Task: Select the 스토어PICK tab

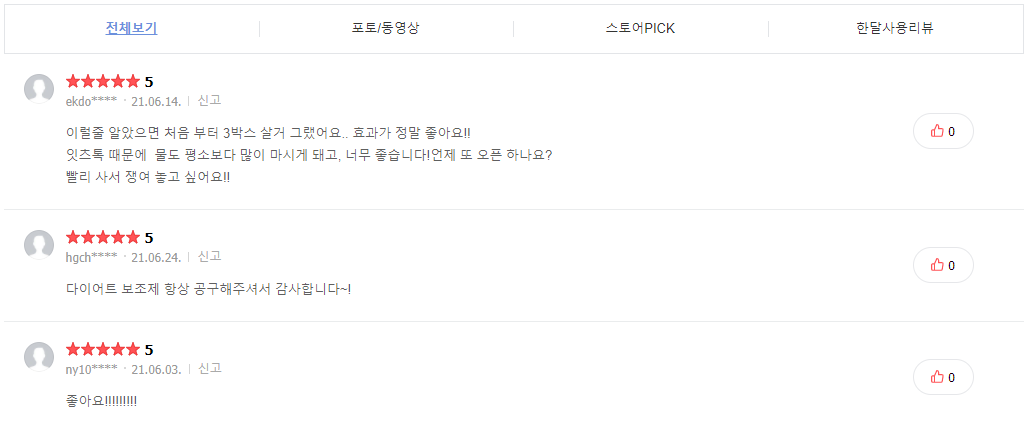Action: click(x=640, y=28)
